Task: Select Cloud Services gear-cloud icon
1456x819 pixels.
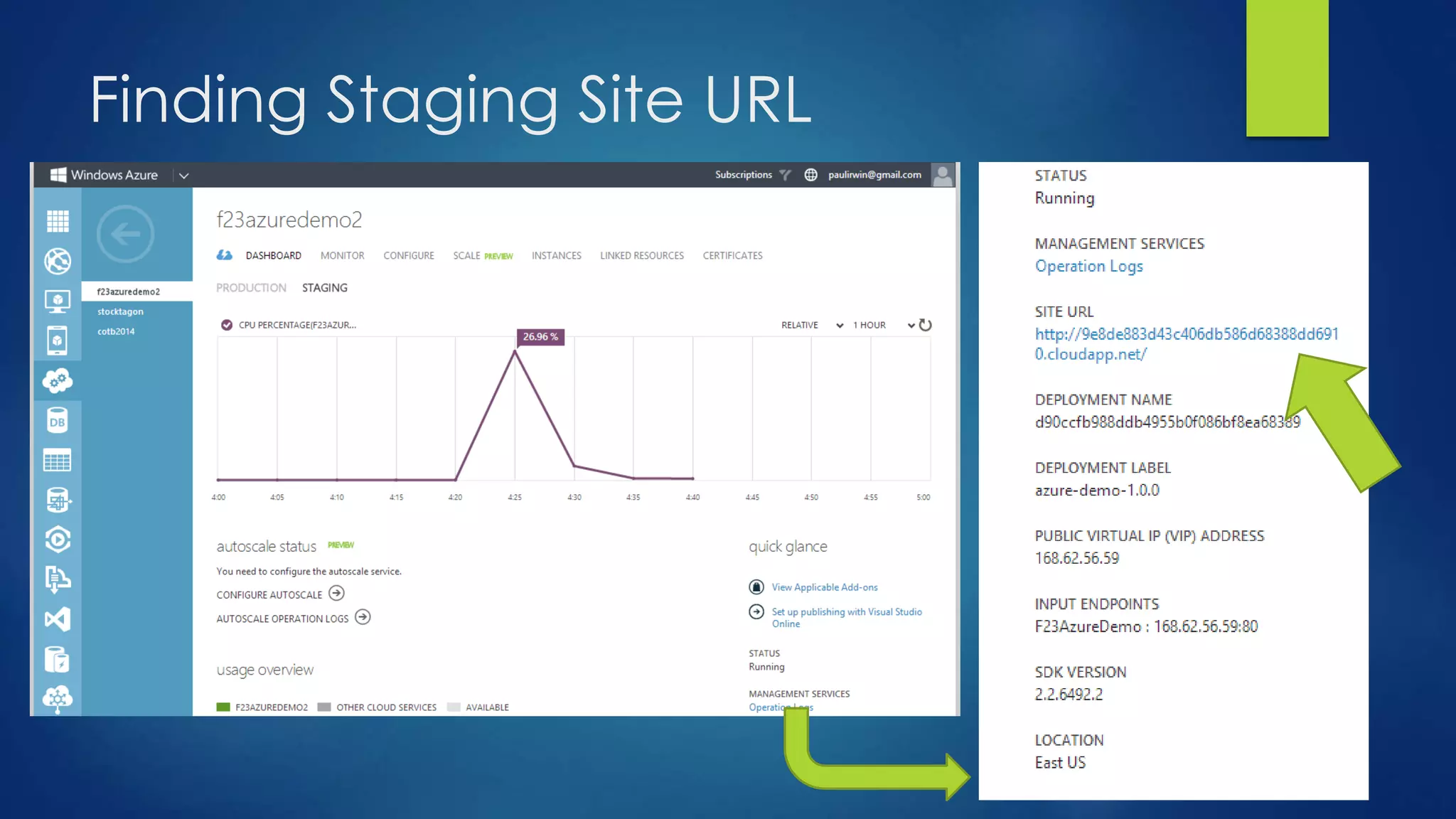Action: point(58,381)
